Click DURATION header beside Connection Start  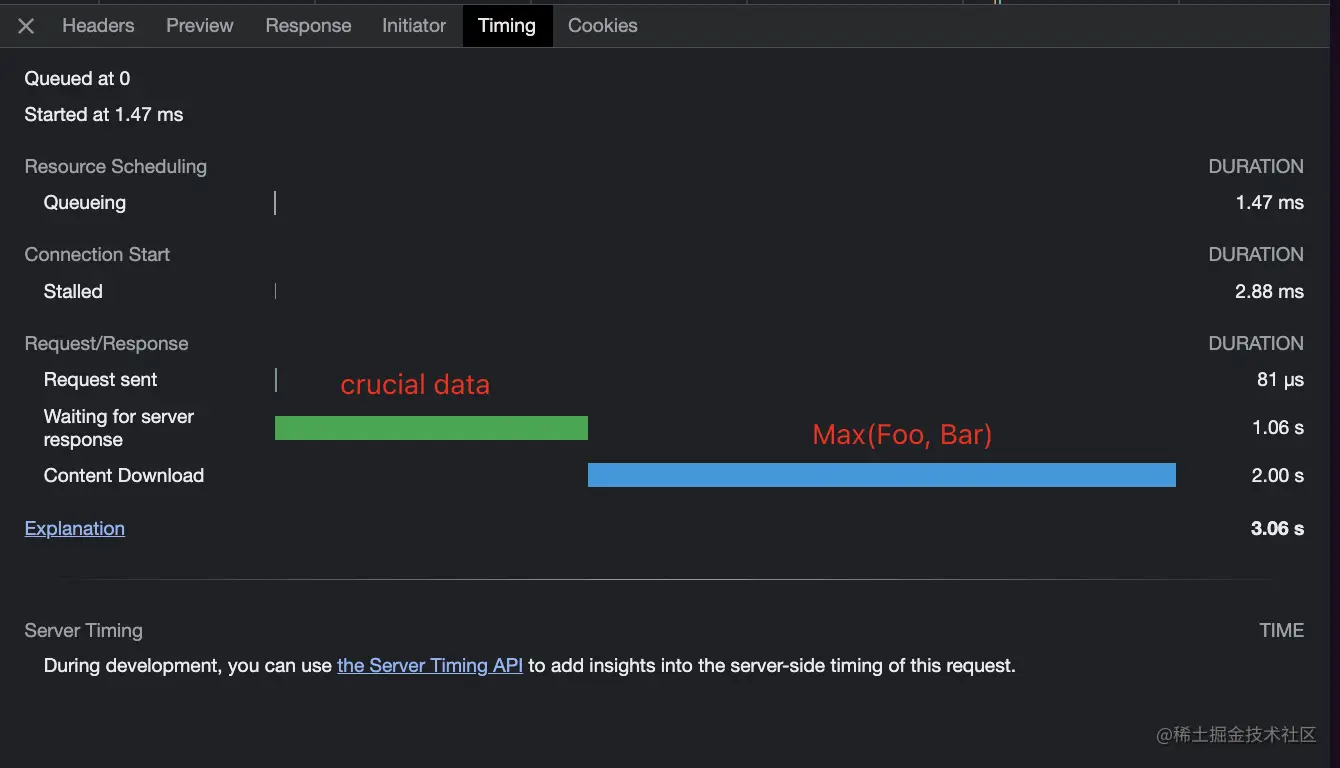(1256, 255)
